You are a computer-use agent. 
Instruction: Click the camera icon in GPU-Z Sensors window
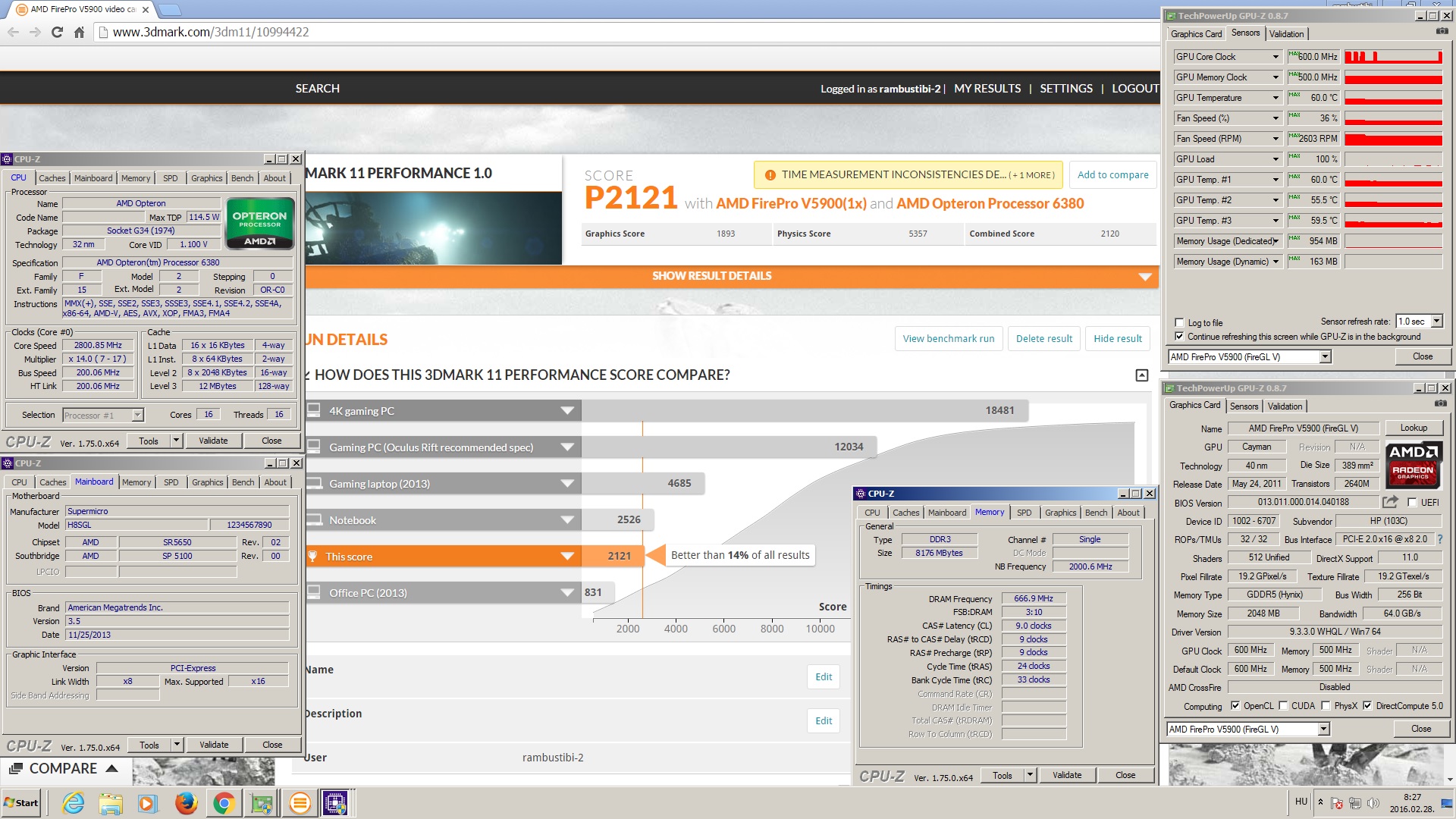point(1442,32)
